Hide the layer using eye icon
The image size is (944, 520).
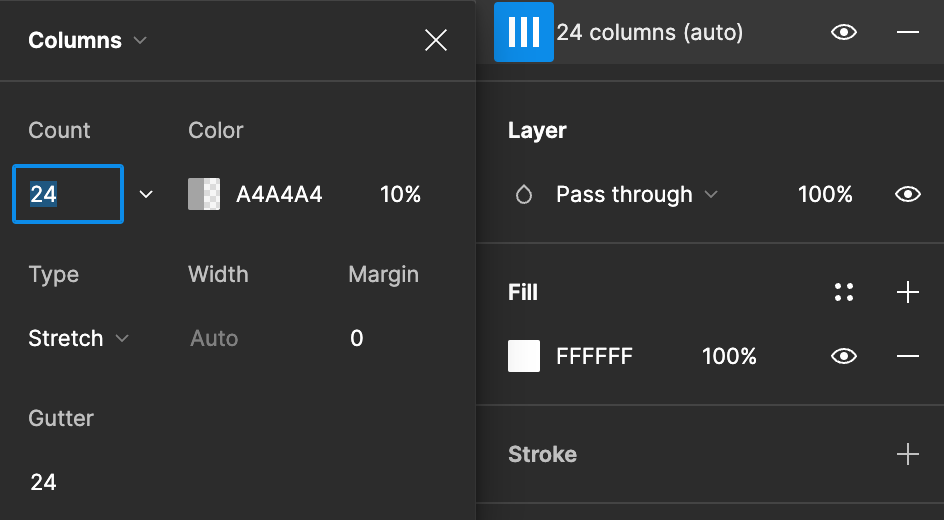click(907, 195)
